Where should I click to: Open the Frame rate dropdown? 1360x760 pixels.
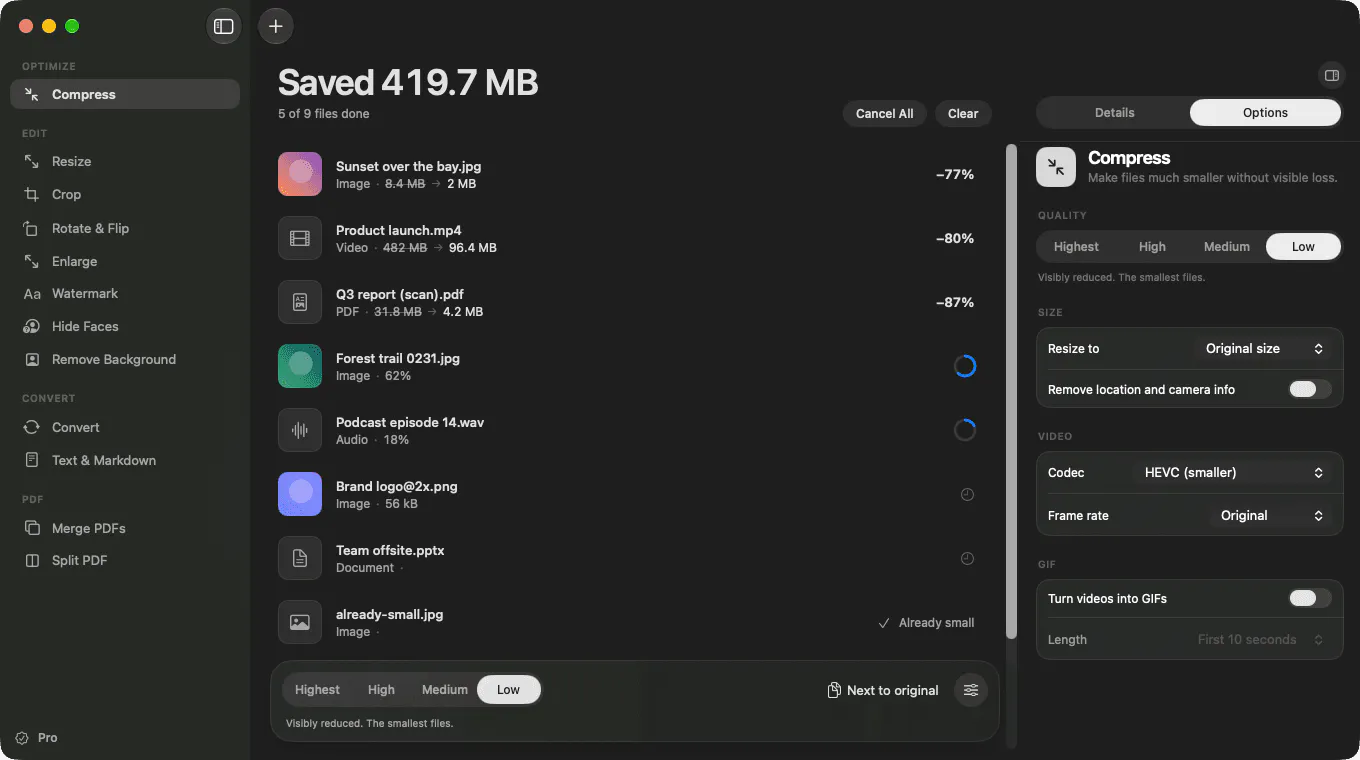tap(1272, 516)
